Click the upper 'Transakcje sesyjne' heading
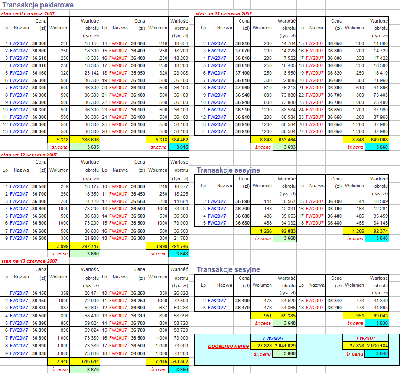Viewport: 400px width, 373px height. pyautogui.click(x=228, y=170)
